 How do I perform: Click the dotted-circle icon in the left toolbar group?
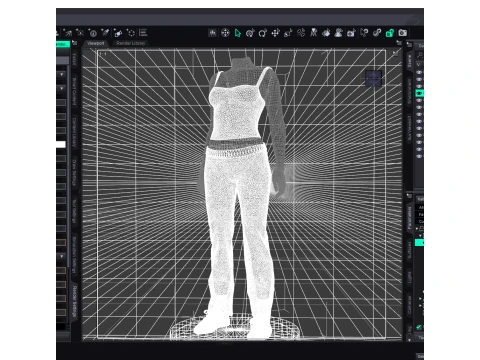131,33
